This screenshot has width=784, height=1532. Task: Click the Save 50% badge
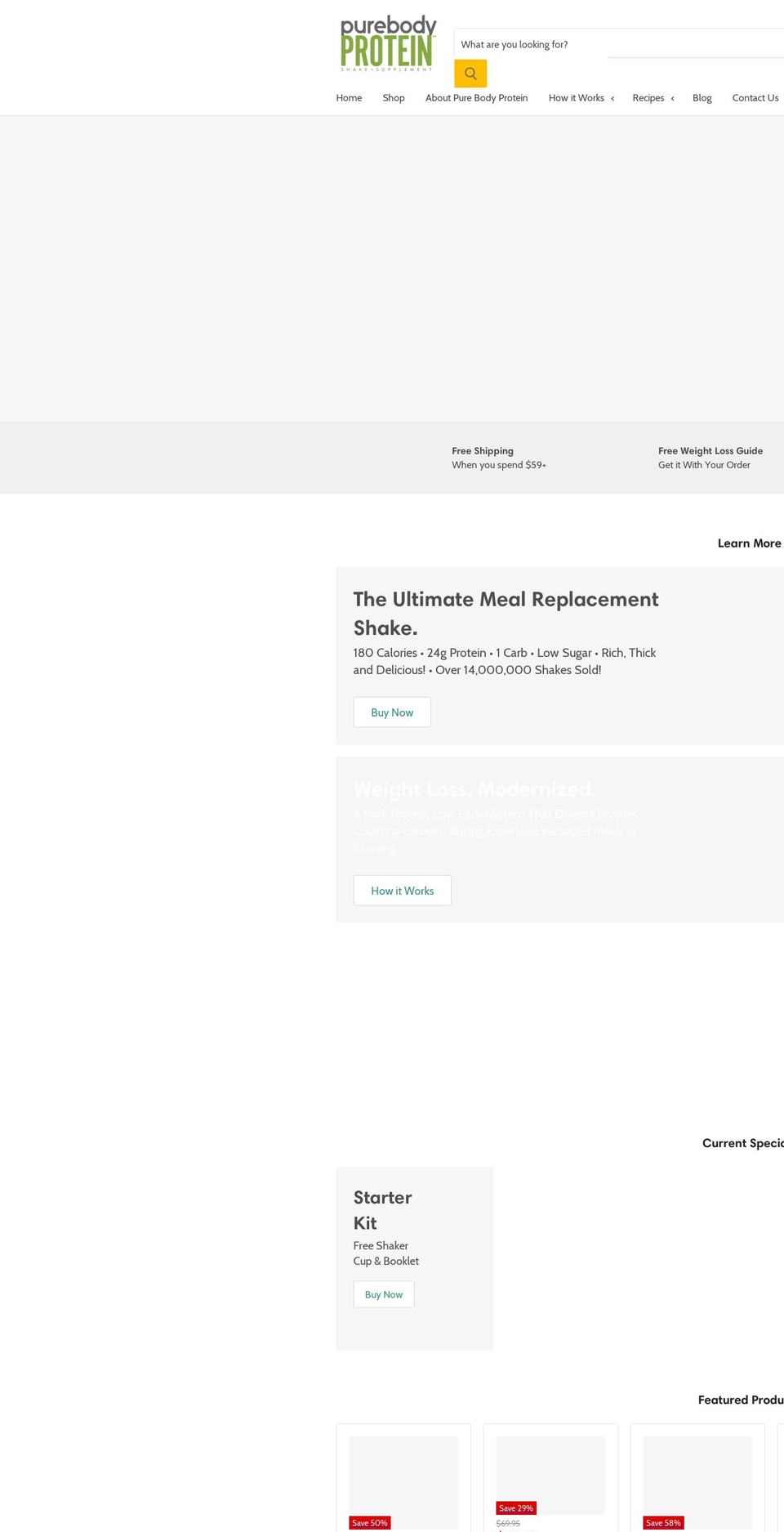tap(370, 1523)
